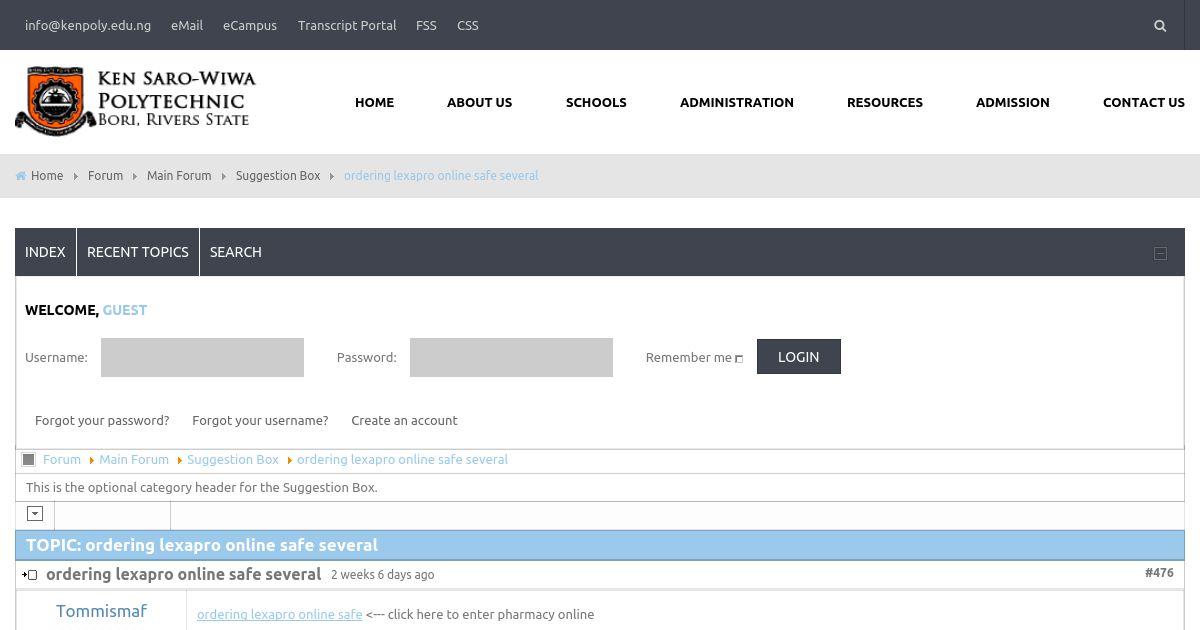Open the CSS top bar link

pos(468,25)
